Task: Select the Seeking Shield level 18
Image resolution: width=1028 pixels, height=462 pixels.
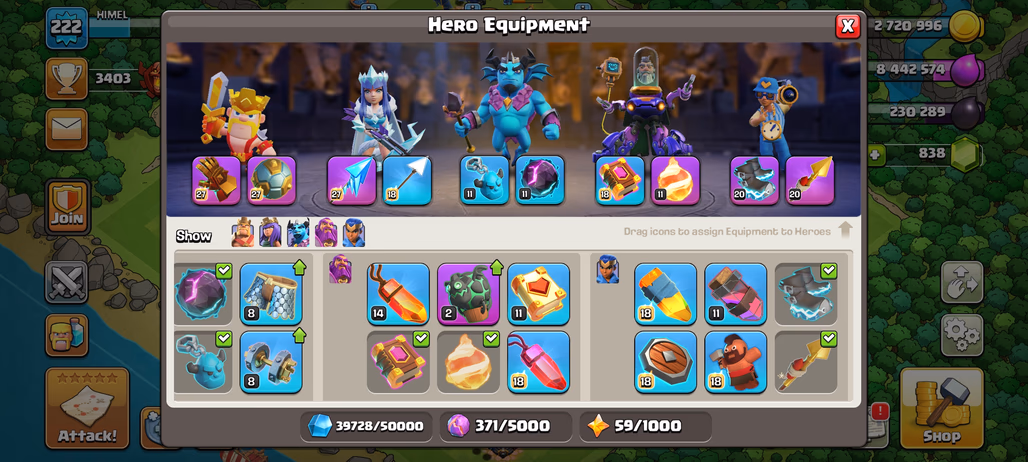Action: point(665,362)
